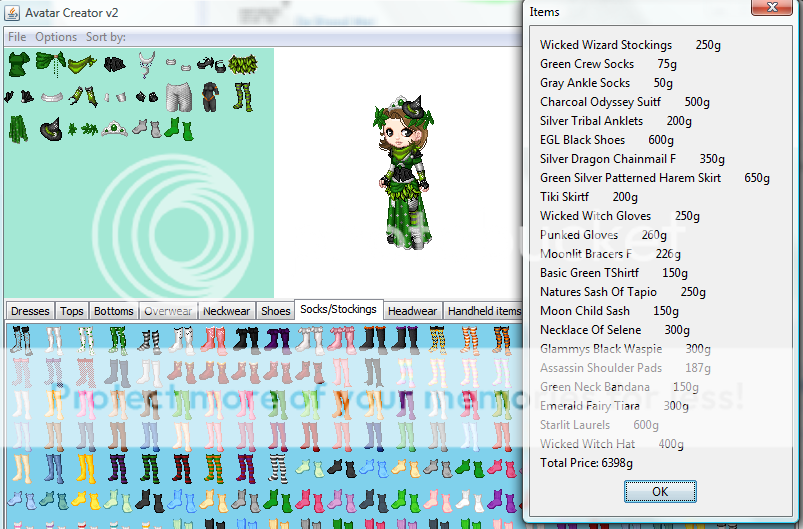803x529 pixels.
Task: Go to the Headwear tab
Action: click(412, 311)
